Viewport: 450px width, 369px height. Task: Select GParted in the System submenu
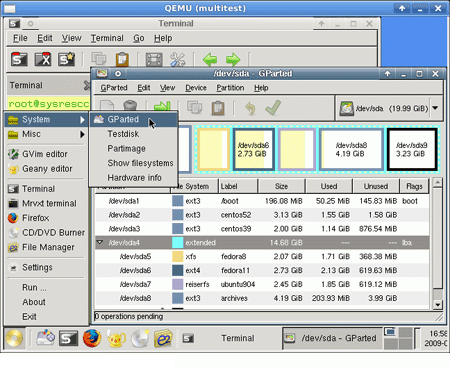[133, 120]
